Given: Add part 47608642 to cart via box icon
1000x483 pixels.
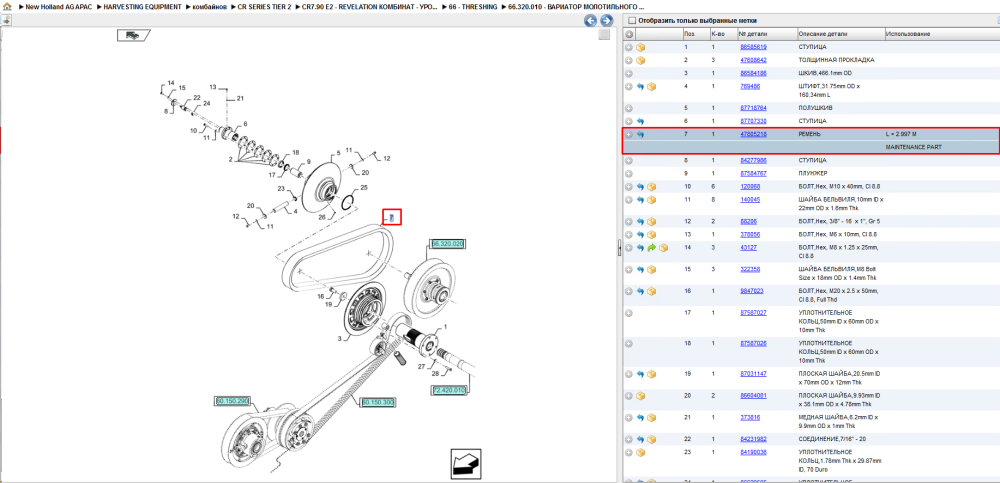Looking at the screenshot, I should 641,60.
